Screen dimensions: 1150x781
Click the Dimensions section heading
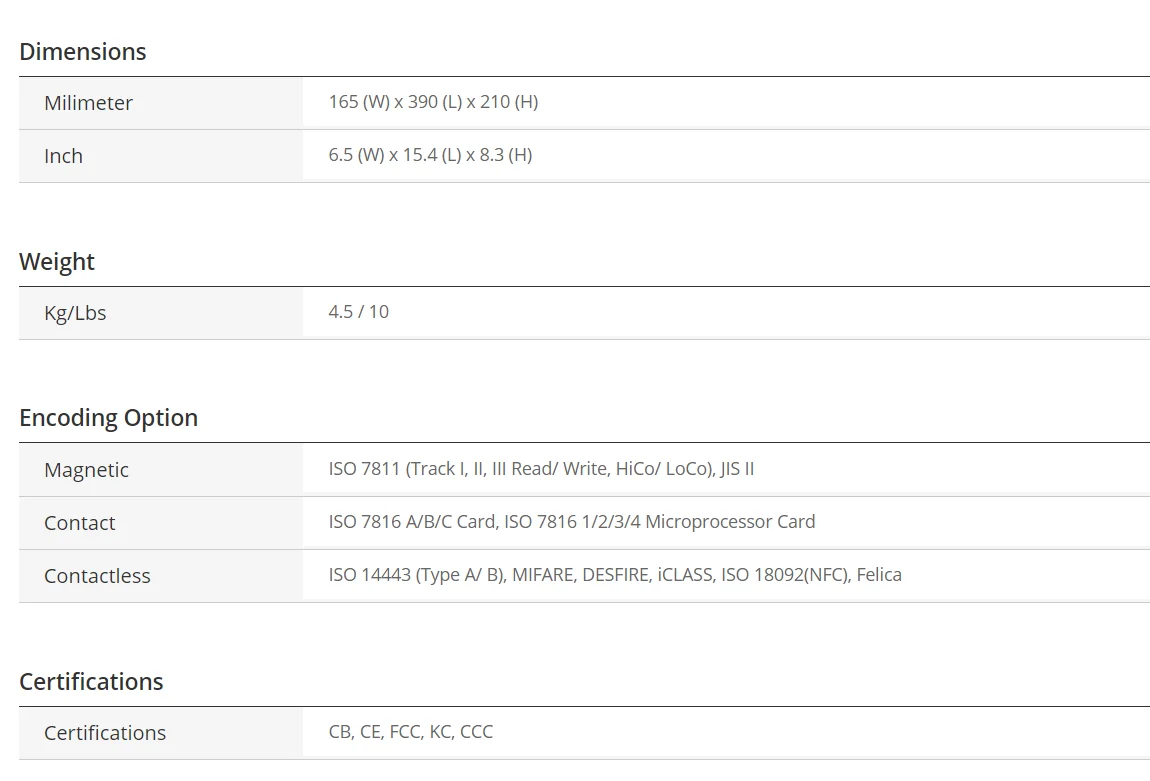(x=83, y=52)
